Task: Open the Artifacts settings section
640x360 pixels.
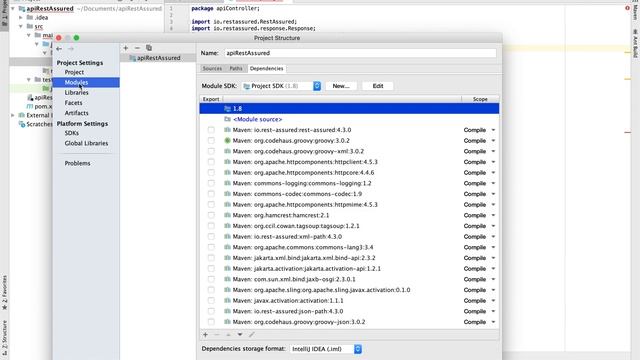Action: [x=76, y=113]
